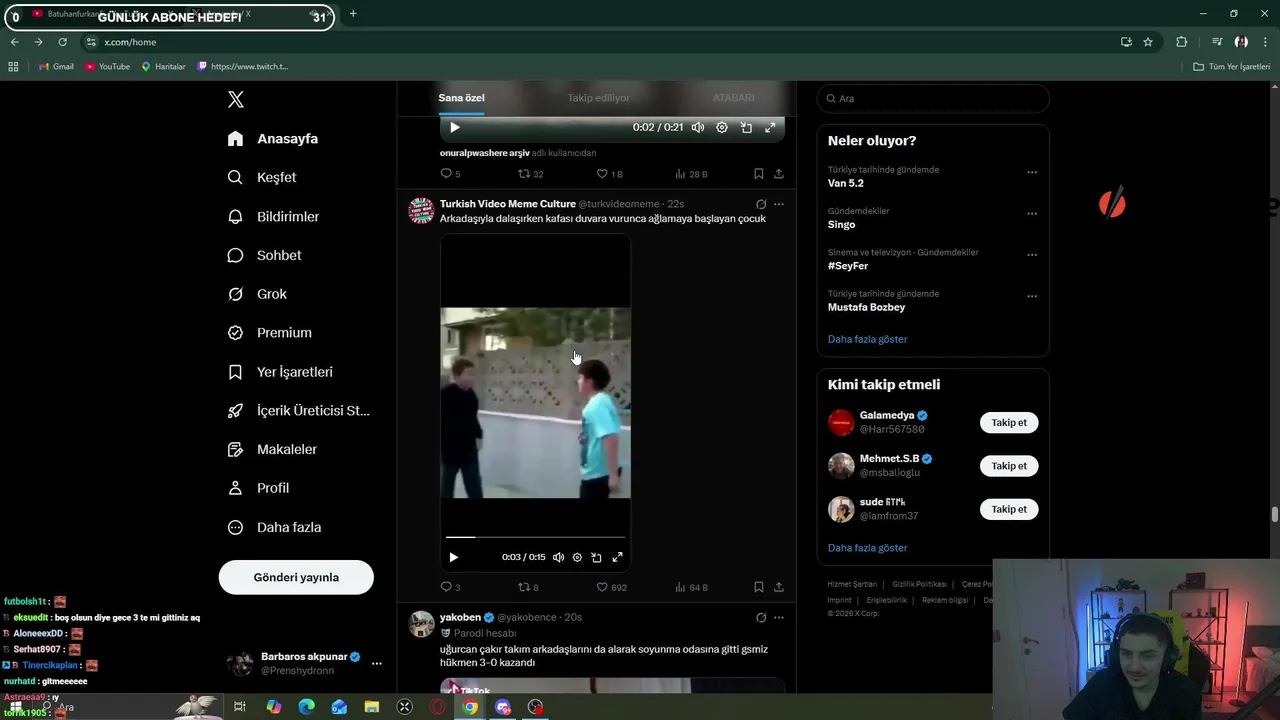Toggle picture-in-picture on top video 0:21
The width and height of the screenshot is (1280, 720).
pos(746,127)
